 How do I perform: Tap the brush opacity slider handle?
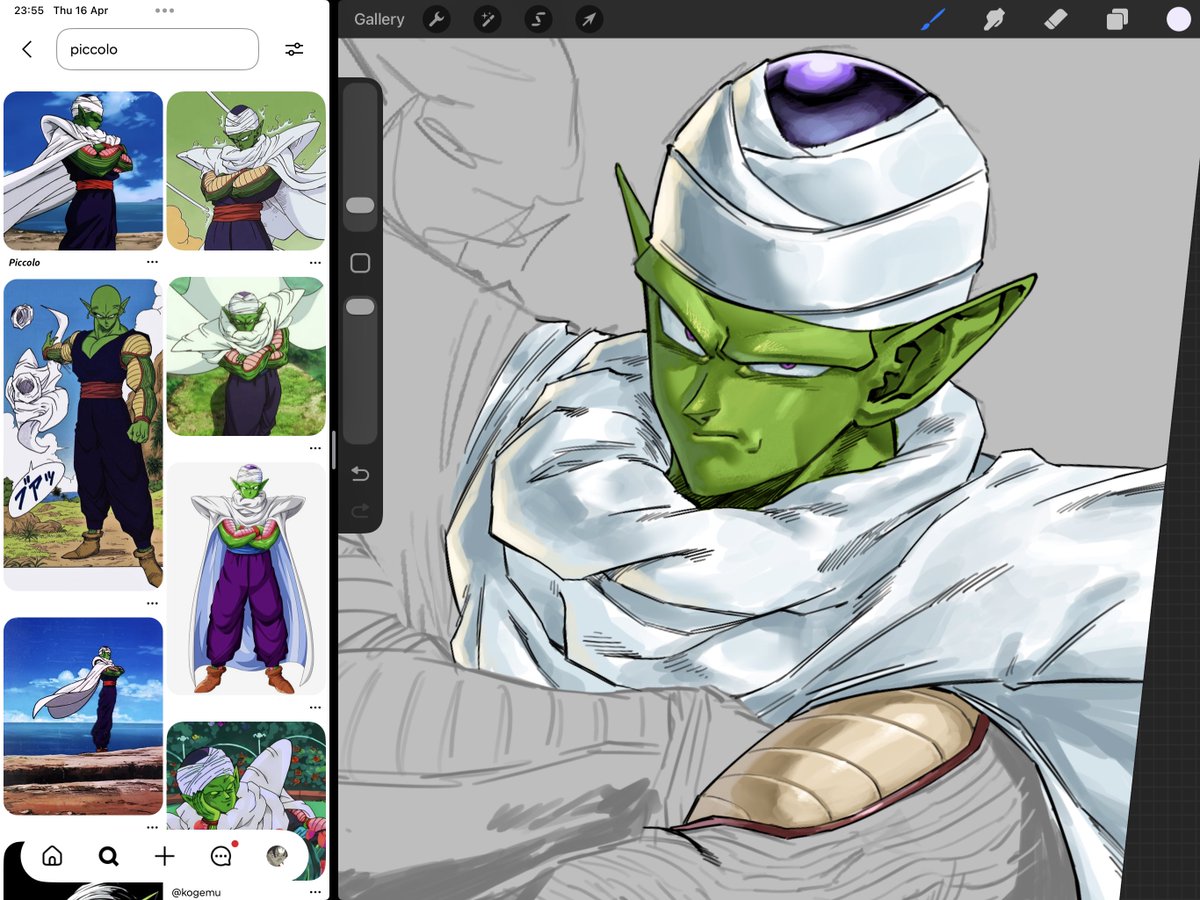[360, 307]
